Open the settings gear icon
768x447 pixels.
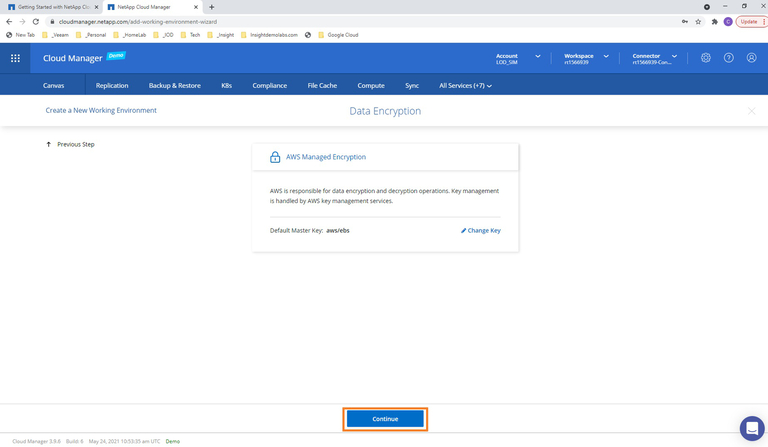706,58
